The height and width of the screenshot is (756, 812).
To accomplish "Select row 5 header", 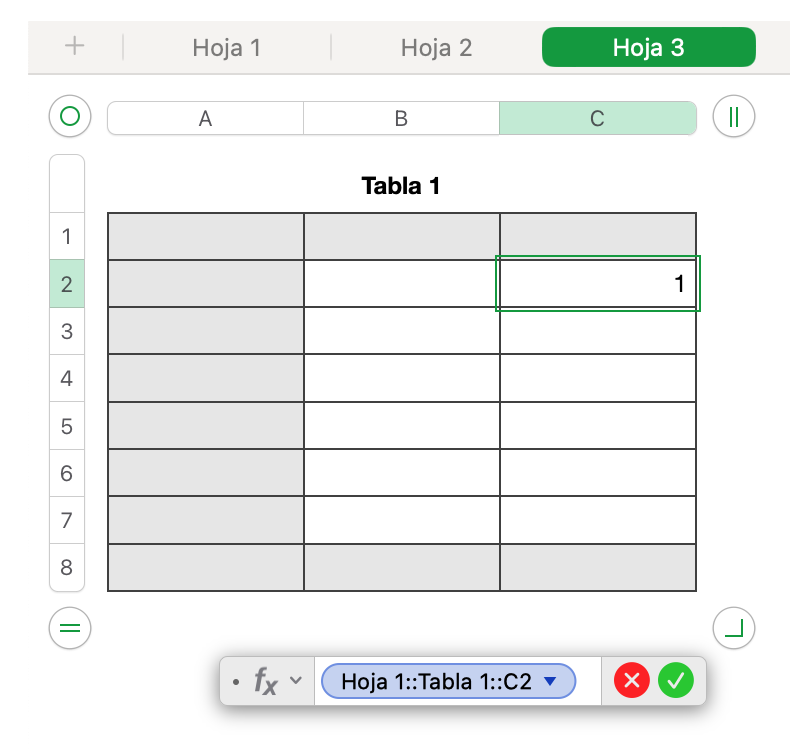I will coord(67,426).
